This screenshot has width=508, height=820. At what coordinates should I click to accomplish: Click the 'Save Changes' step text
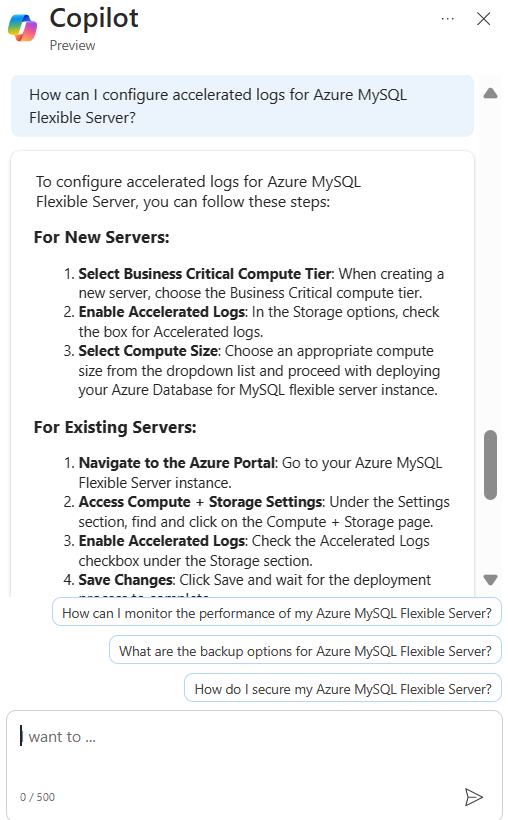(x=126, y=579)
